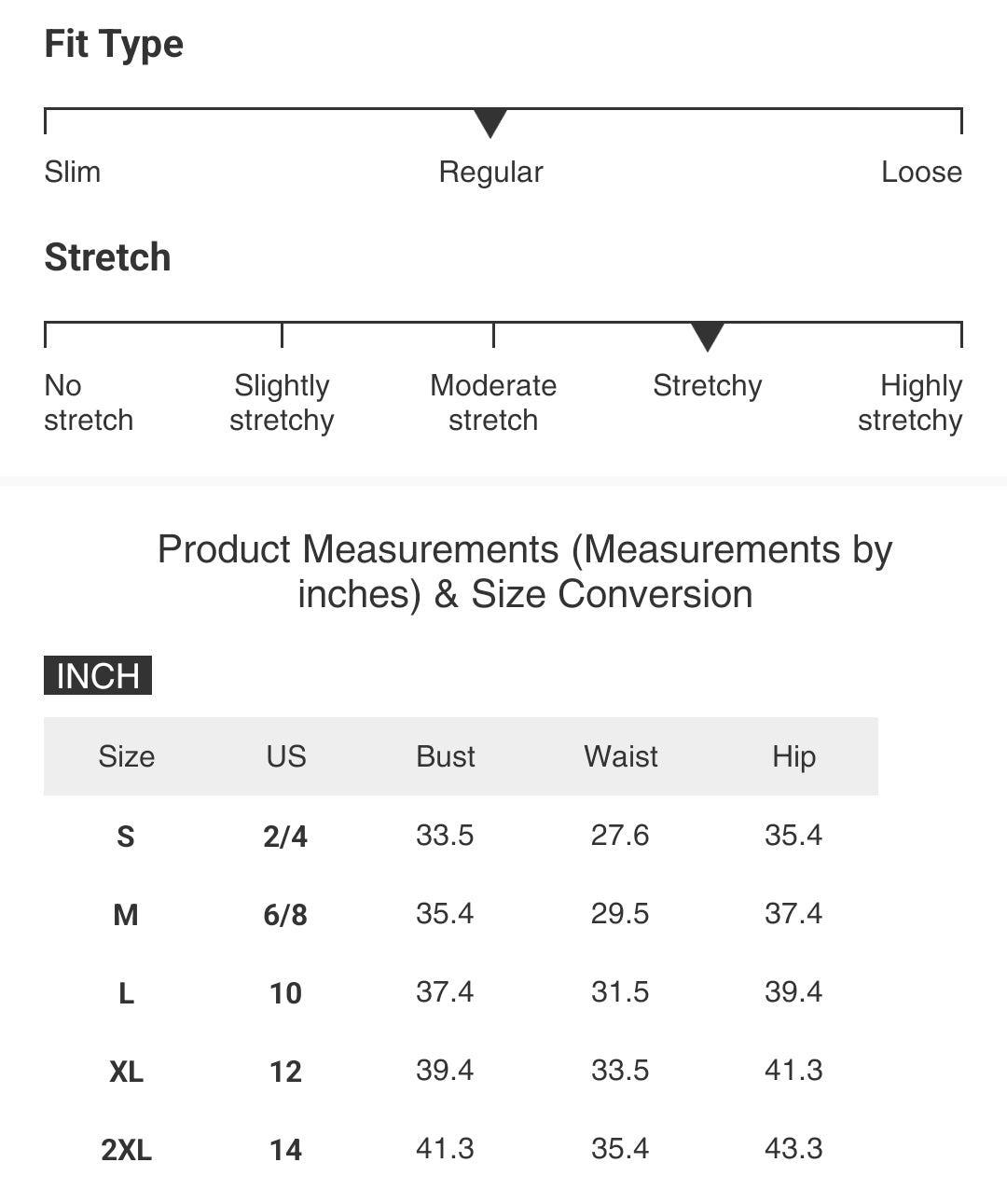The width and height of the screenshot is (1007, 1204).
Task: Click the US size 6/8 cell
Action: point(285,915)
